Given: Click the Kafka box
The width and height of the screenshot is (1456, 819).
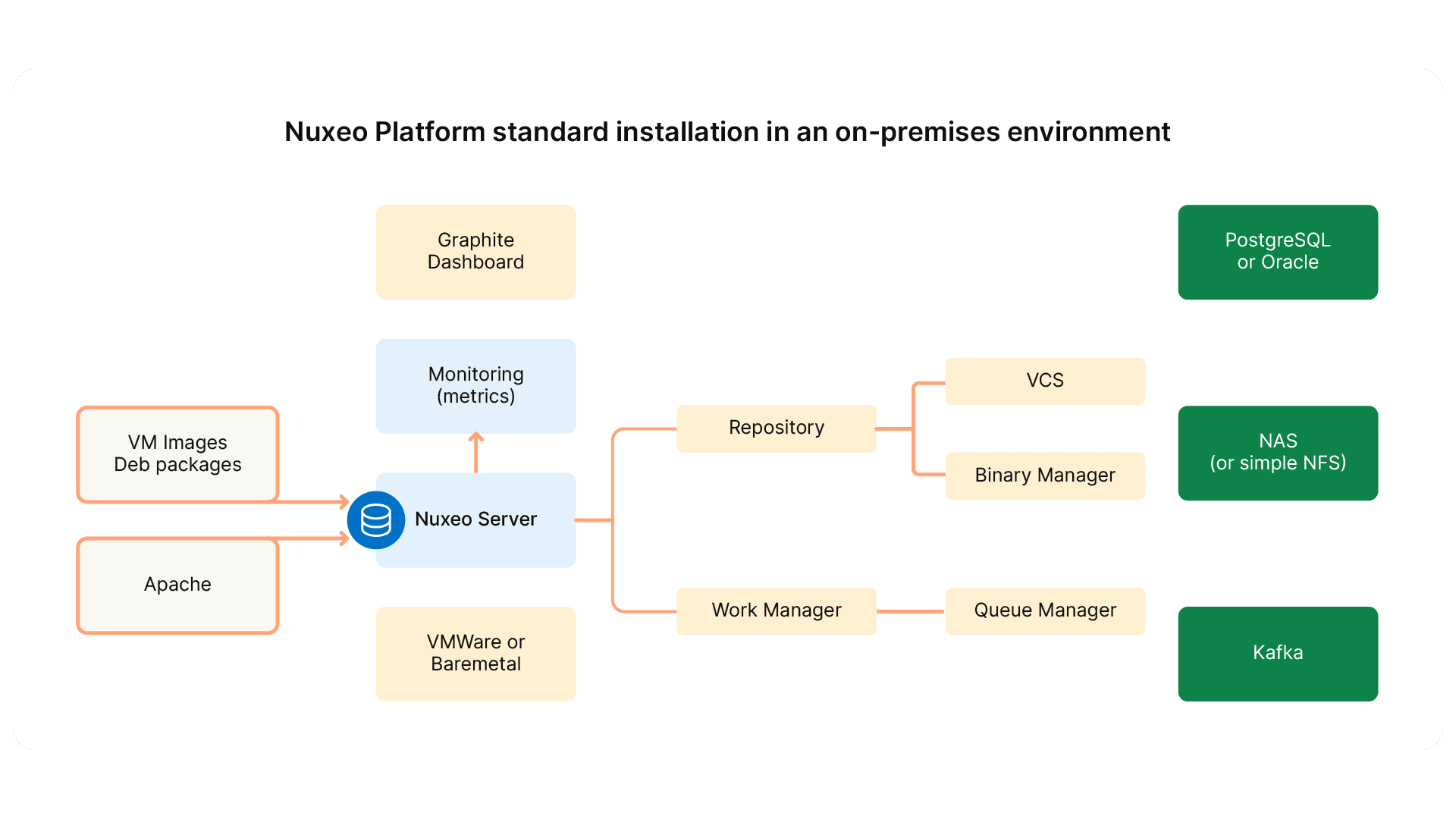Looking at the screenshot, I should click(x=1277, y=653).
